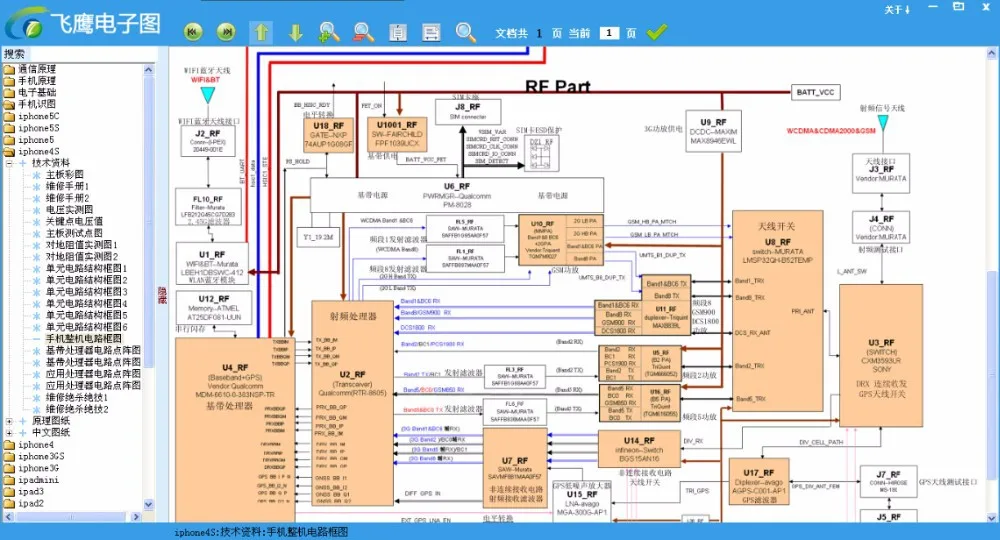Screen dimensions: 1000x540
Task: Click the 搜索 search tab
Action: click(x=14, y=54)
